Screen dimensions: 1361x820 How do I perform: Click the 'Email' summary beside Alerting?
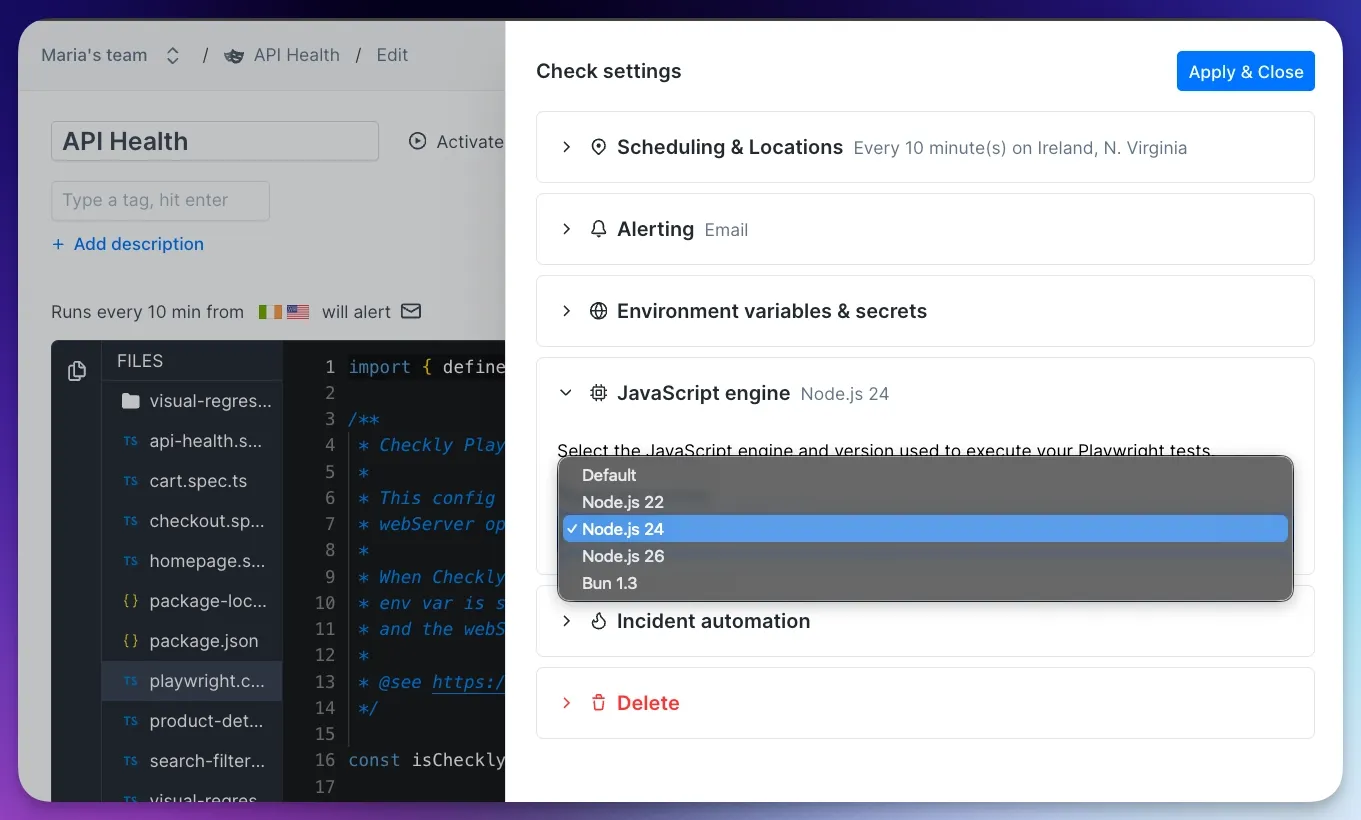coord(726,230)
